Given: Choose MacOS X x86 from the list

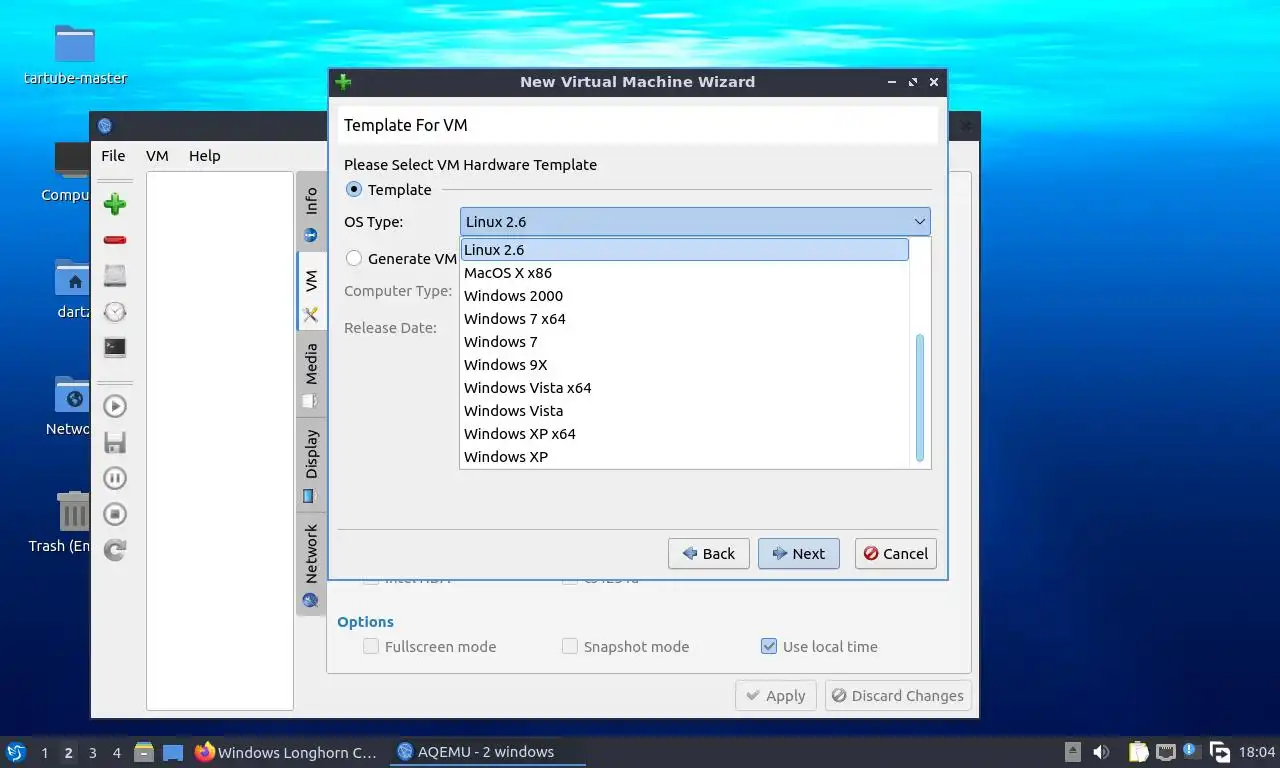Looking at the screenshot, I should pyautogui.click(x=685, y=273).
